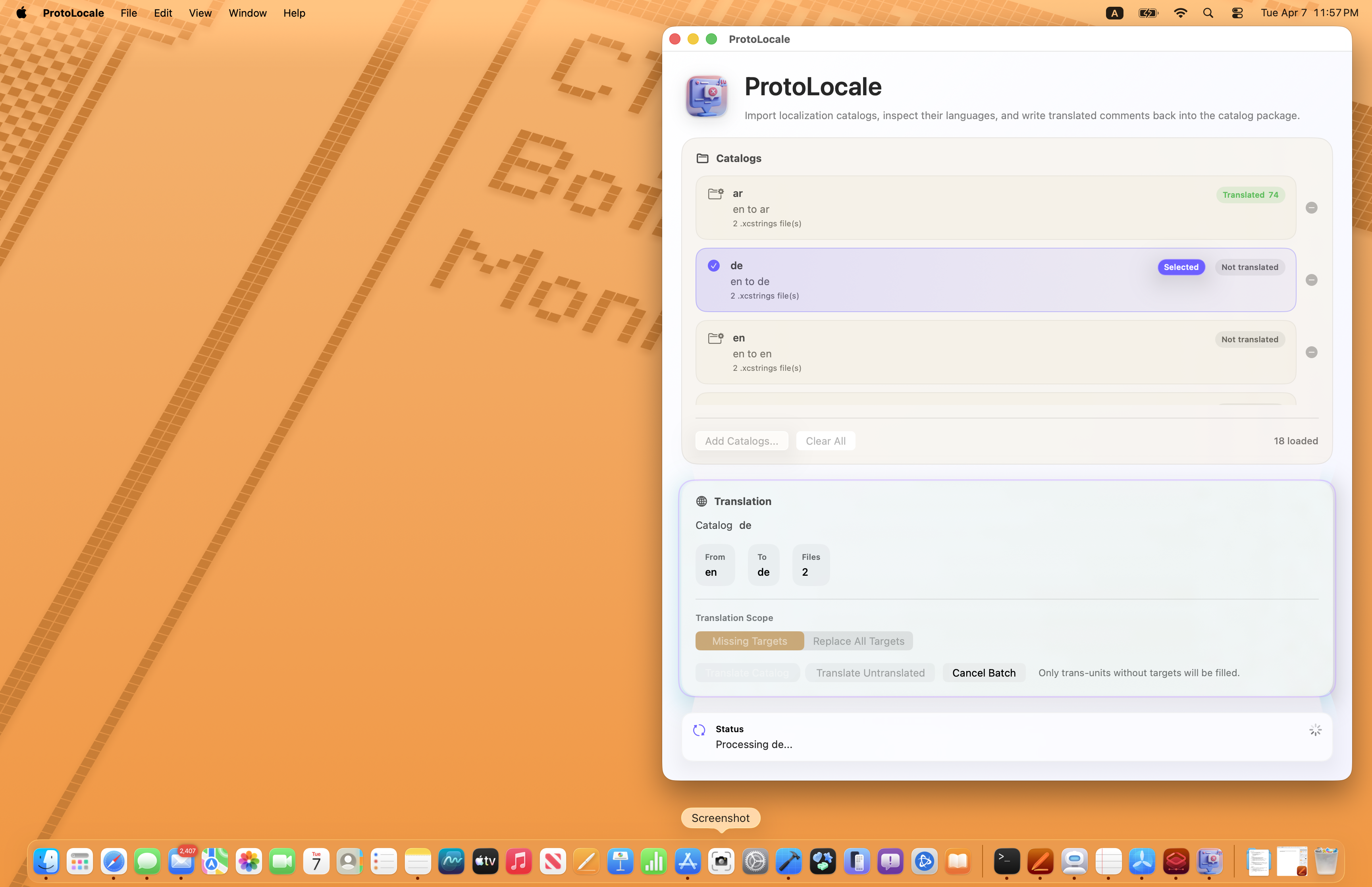Switch scope to Replace All Targets
The image size is (1372, 887).
(858, 641)
